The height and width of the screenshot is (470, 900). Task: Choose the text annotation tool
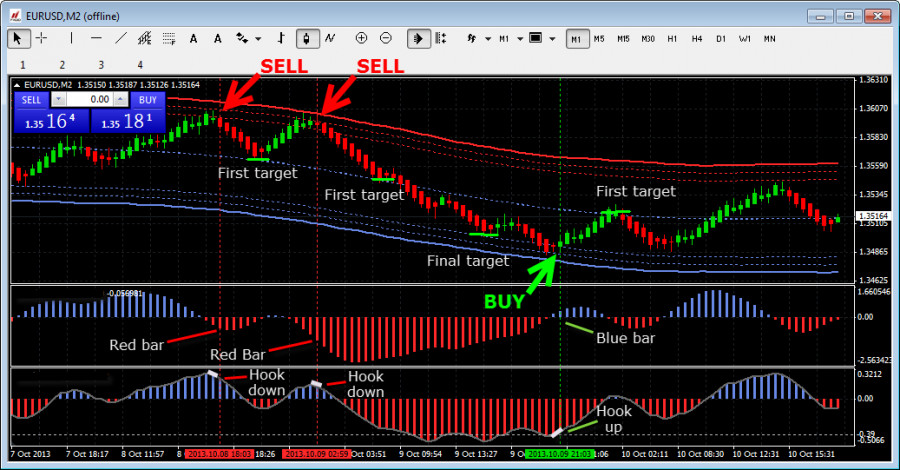(x=193, y=38)
